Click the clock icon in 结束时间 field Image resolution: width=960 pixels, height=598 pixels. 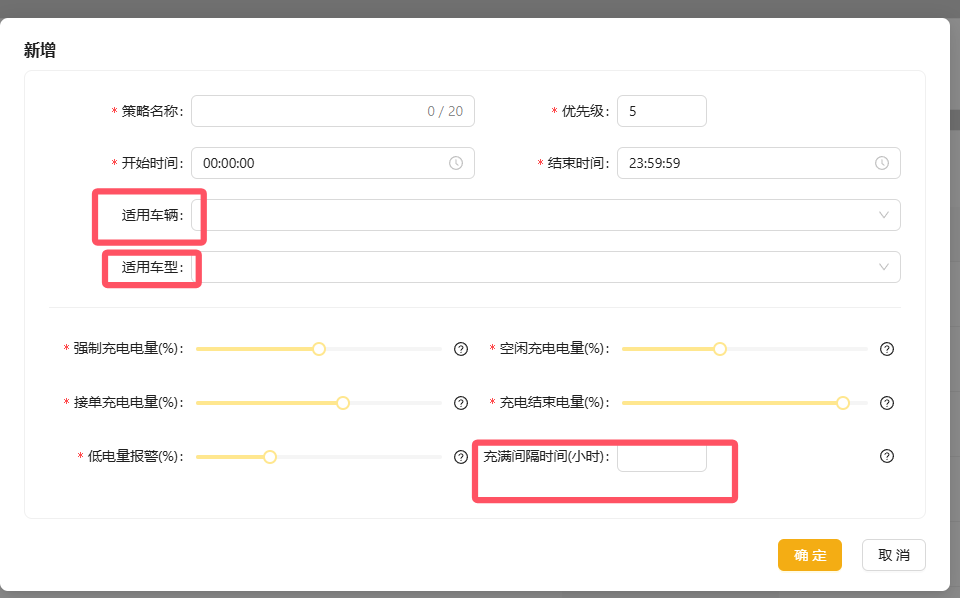(882, 163)
